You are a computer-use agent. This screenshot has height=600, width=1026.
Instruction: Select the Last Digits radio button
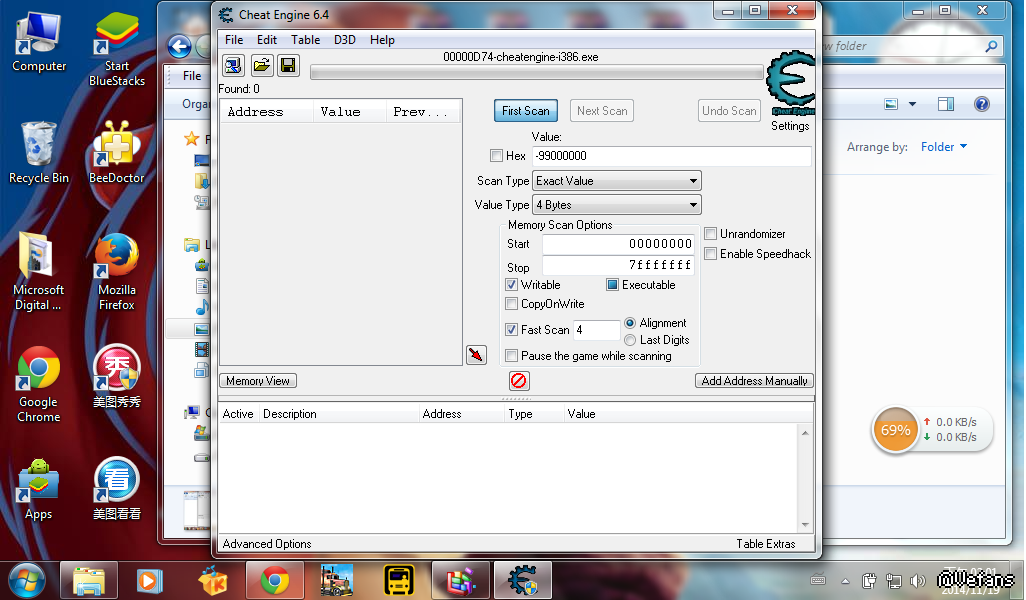click(x=630, y=340)
